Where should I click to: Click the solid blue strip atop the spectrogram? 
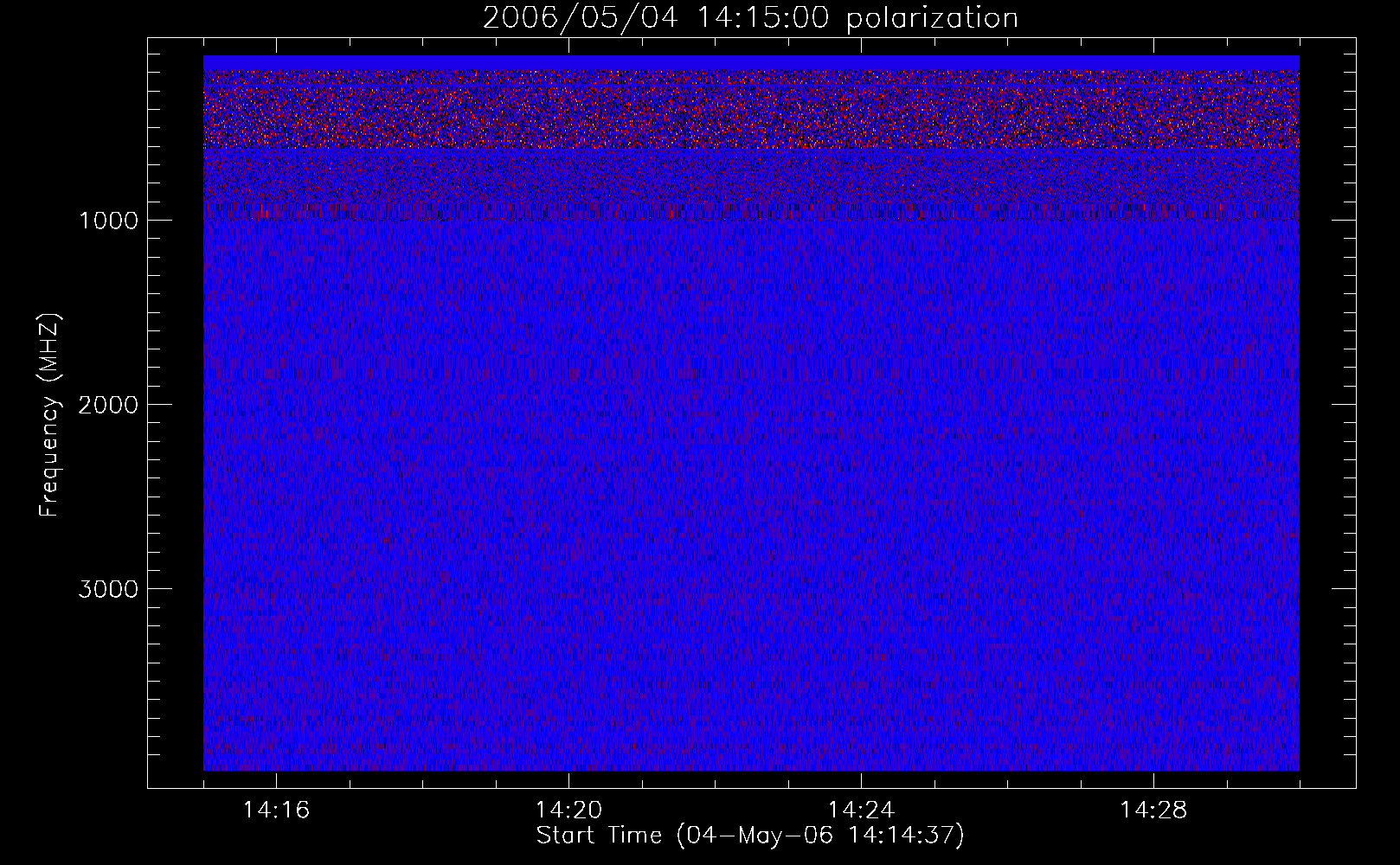point(751,62)
